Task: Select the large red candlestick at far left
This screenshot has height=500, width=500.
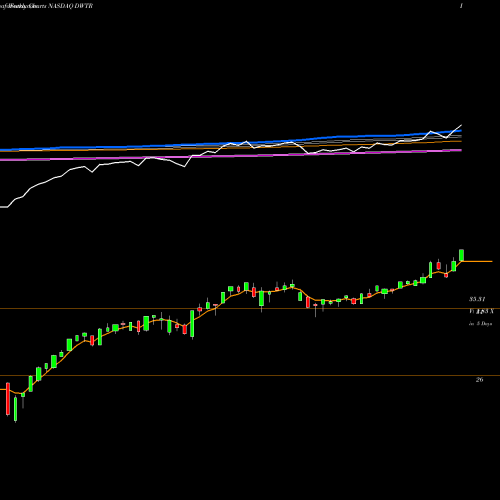Action: point(8,399)
